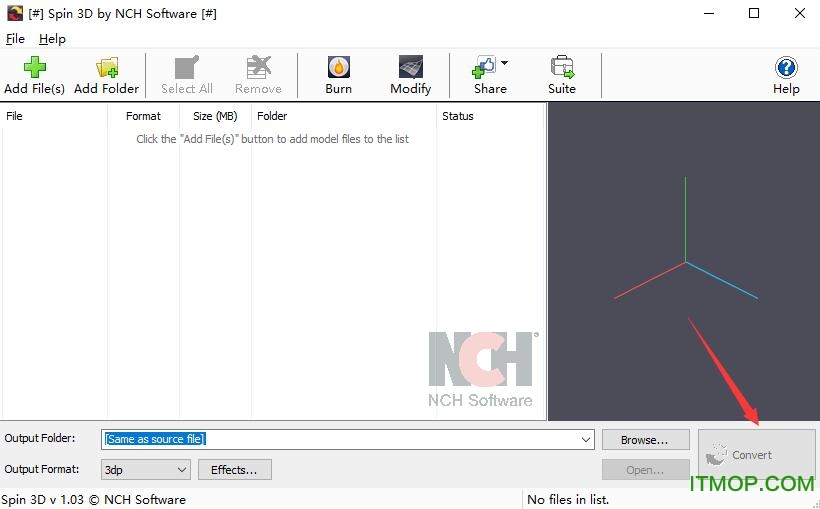820x509 pixels.
Task: Click the Effects... button
Action: [x=234, y=469]
